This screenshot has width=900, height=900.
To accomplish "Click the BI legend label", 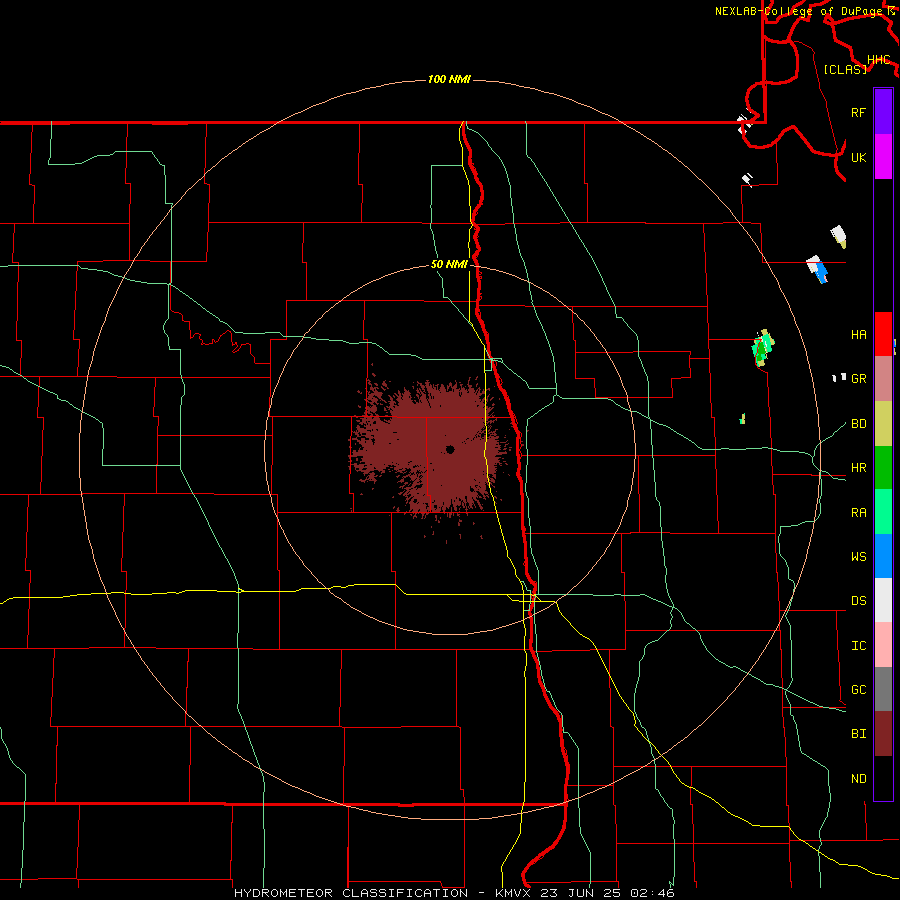I will pos(858,734).
